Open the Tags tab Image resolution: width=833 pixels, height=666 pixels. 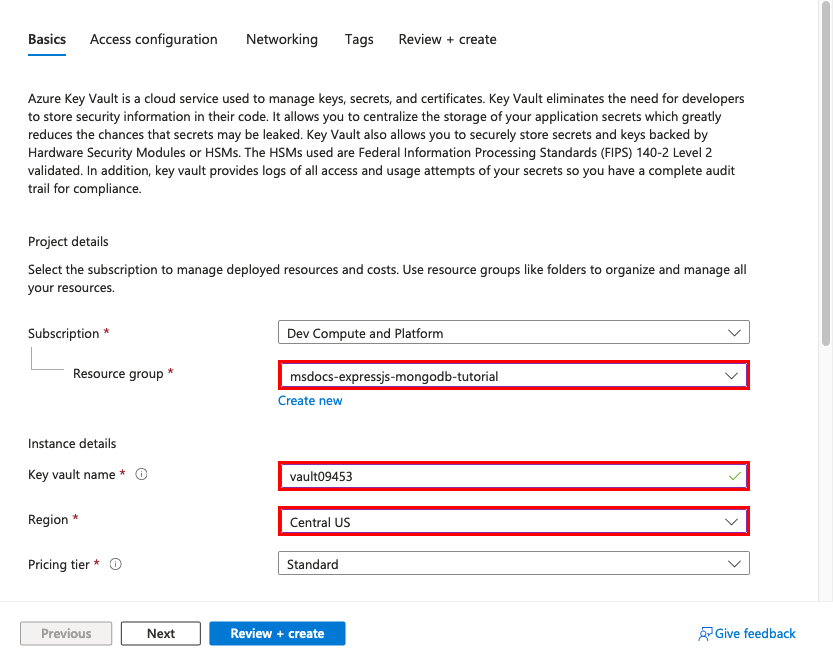pyautogui.click(x=359, y=40)
